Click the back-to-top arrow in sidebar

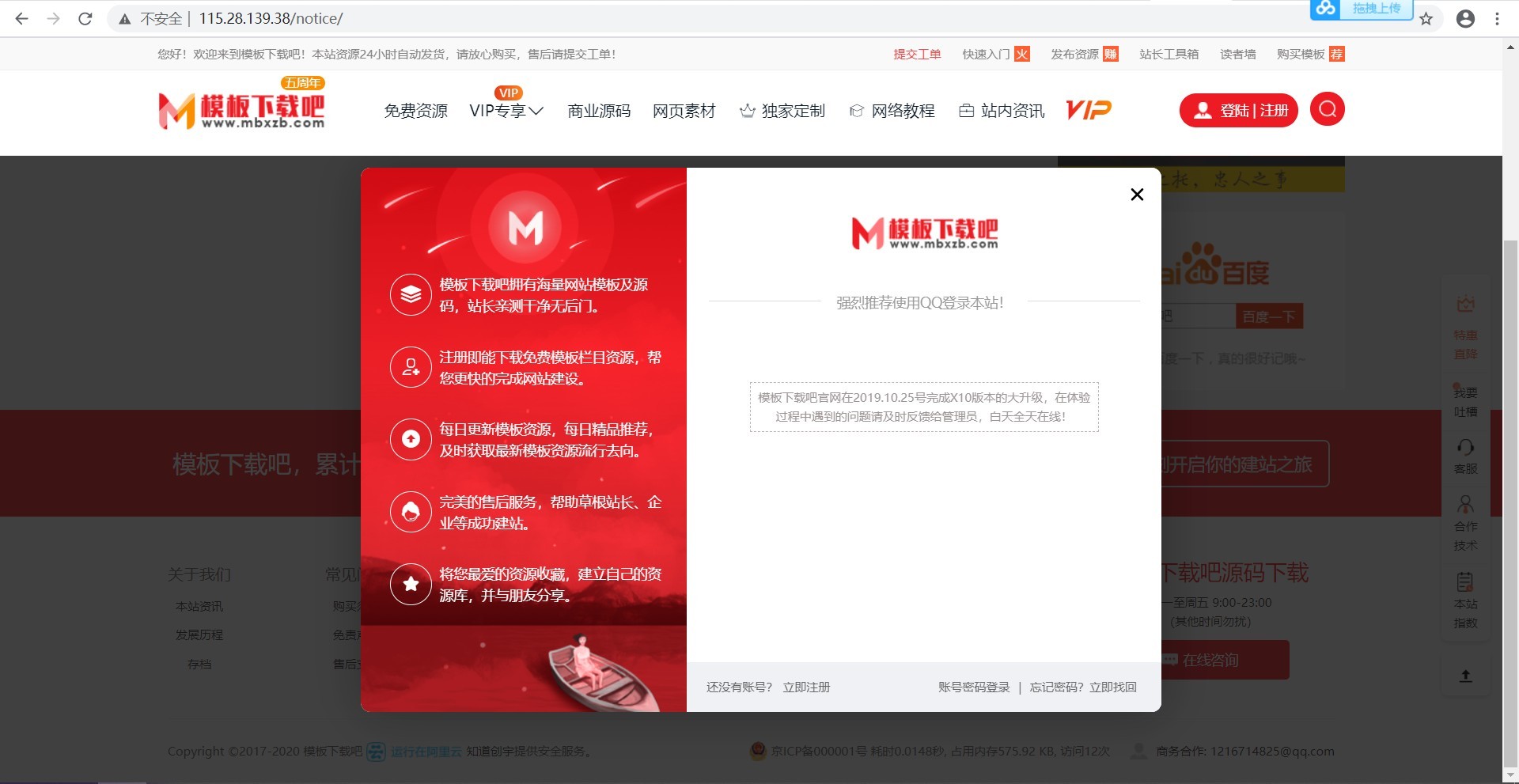tap(1465, 675)
